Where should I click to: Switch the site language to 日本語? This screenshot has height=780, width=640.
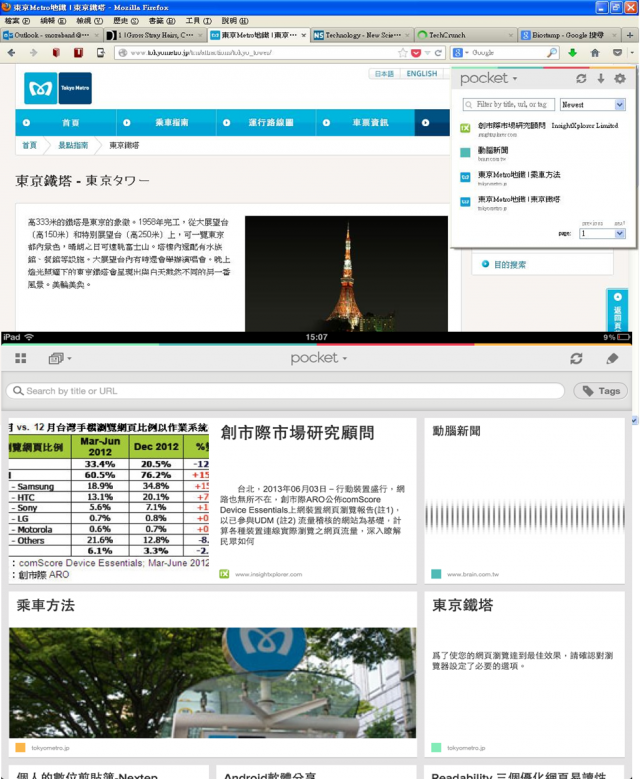point(384,74)
